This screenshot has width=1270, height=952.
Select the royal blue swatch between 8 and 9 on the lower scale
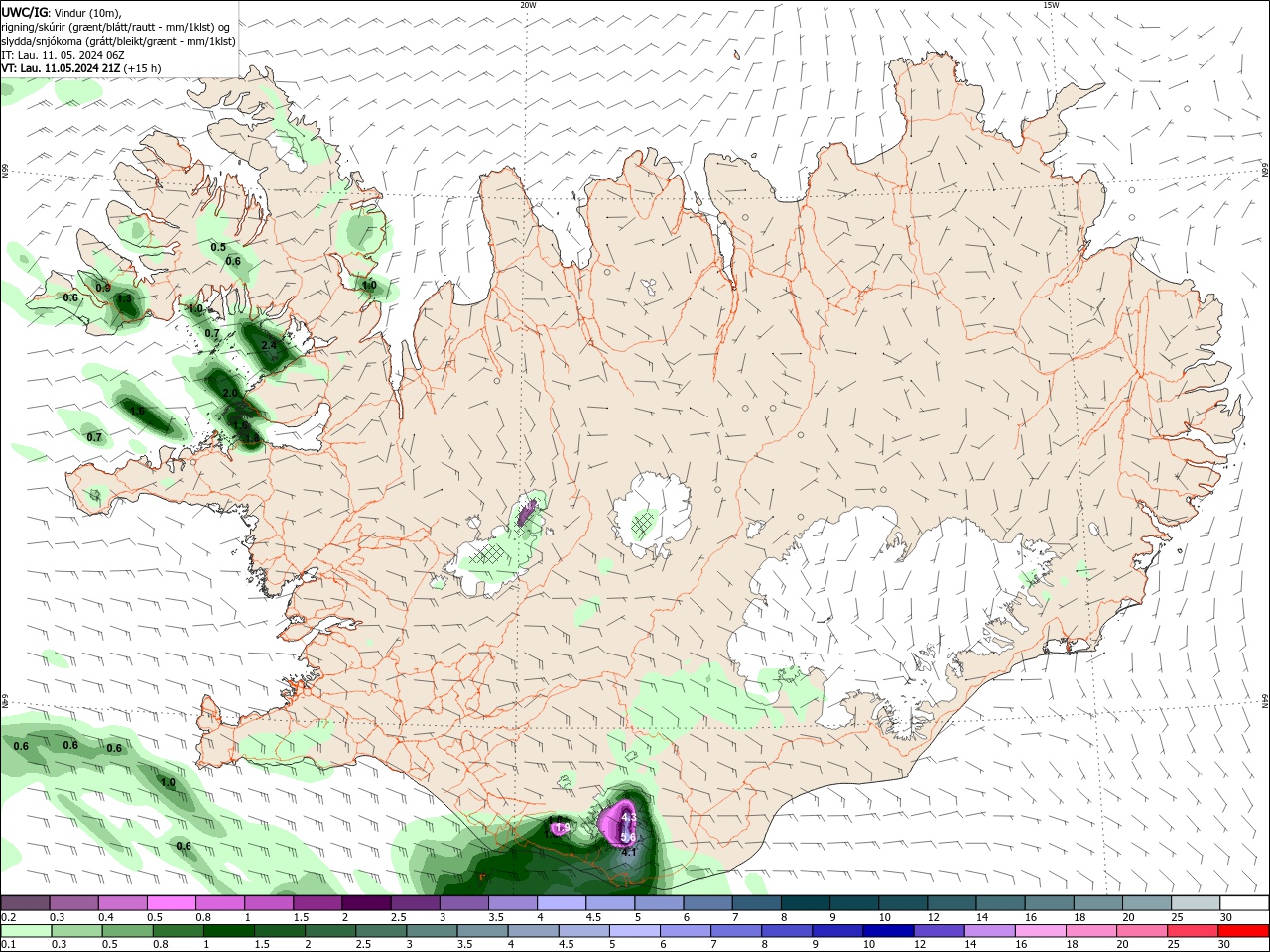coord(787,931)
